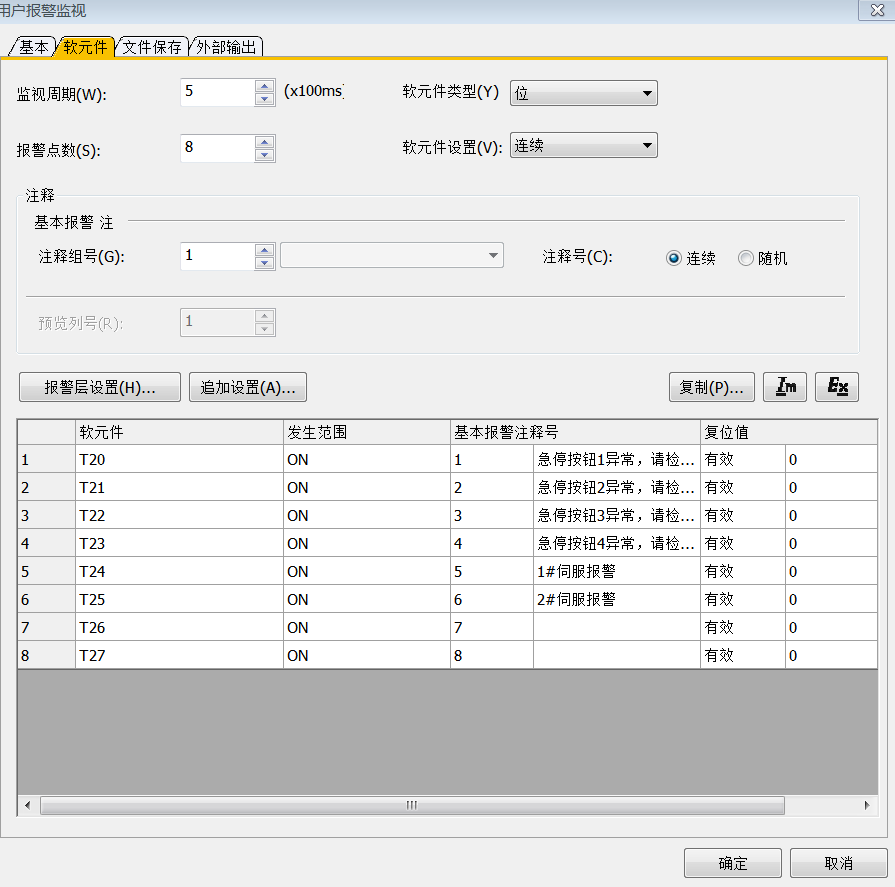This screenshot has height=887, width=895.
Task: Switch to the 文件保存 tab
Action: pos(151,47)
